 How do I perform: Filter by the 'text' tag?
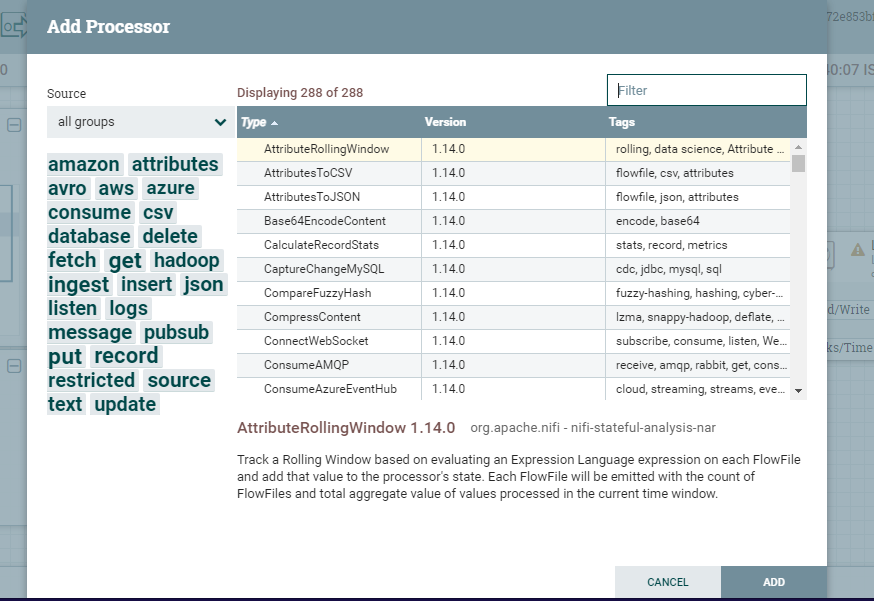(65, 404)
